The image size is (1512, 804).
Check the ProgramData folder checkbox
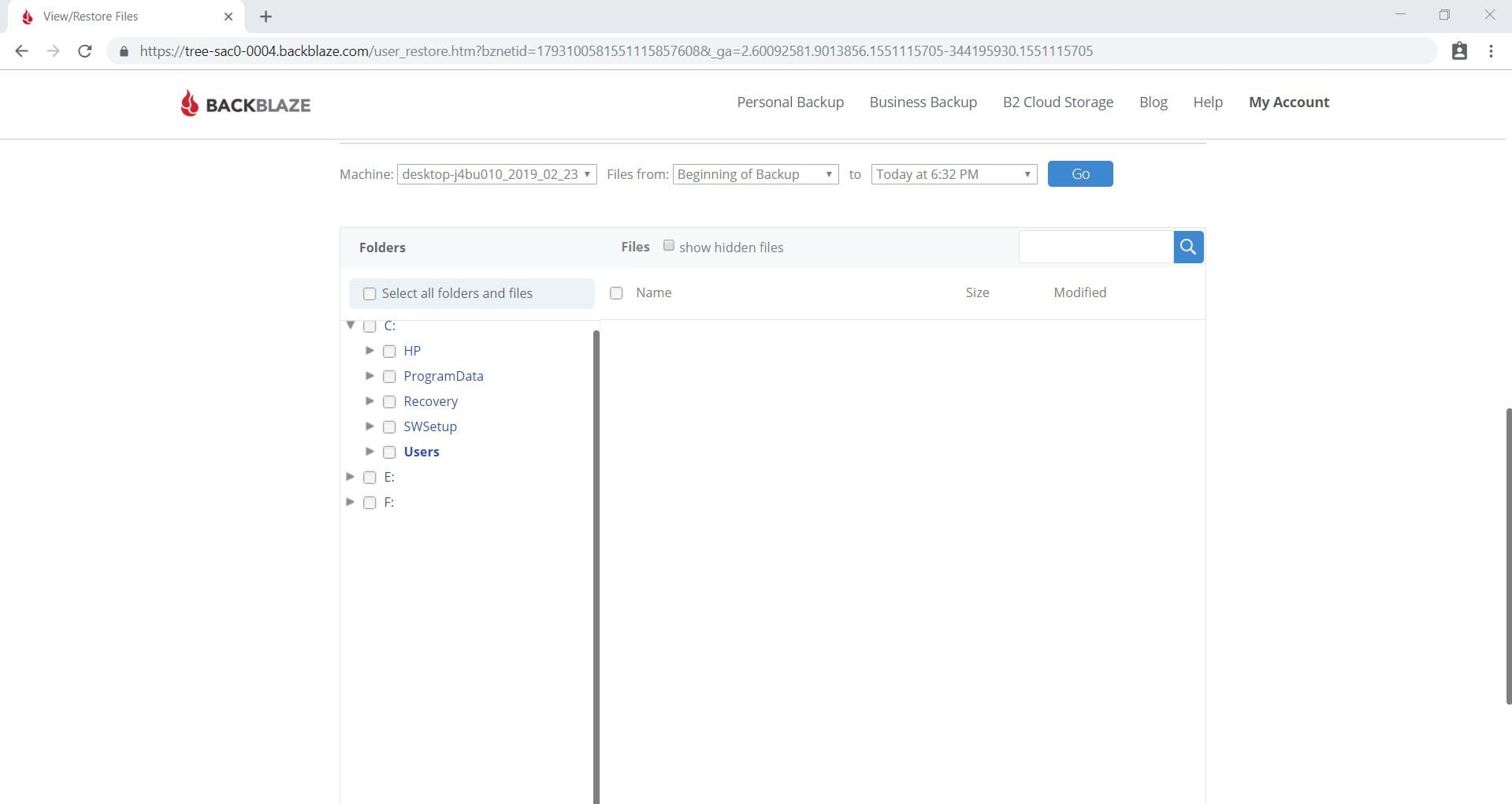click(389, 377)
